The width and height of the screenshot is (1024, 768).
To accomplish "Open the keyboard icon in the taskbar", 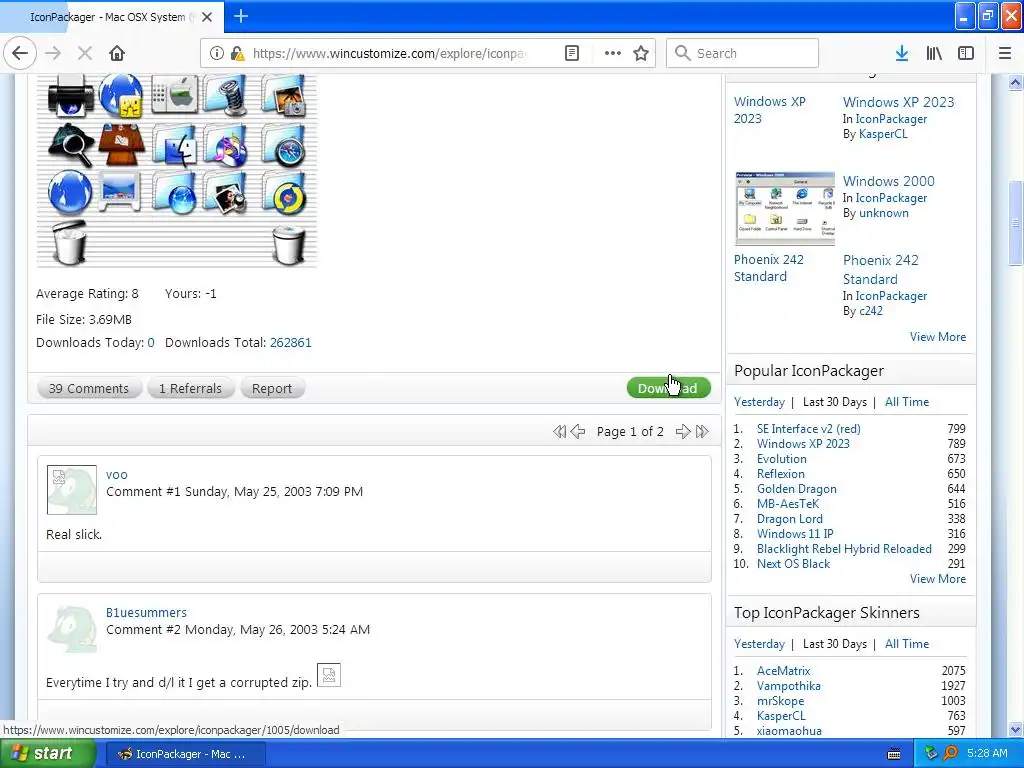I will tap(894, 754).
